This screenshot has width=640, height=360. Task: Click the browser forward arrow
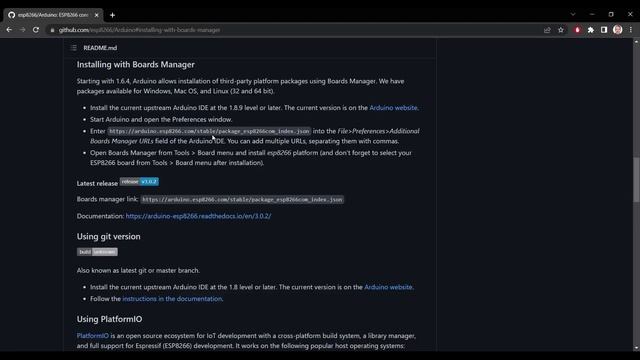point(22,30)
